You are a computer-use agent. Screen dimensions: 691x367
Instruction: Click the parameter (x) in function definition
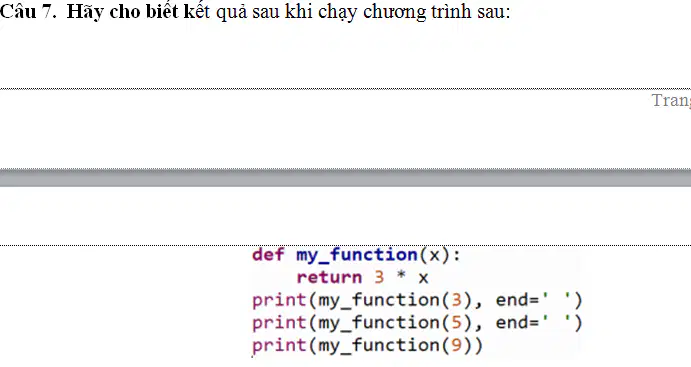tap(434, 256)
